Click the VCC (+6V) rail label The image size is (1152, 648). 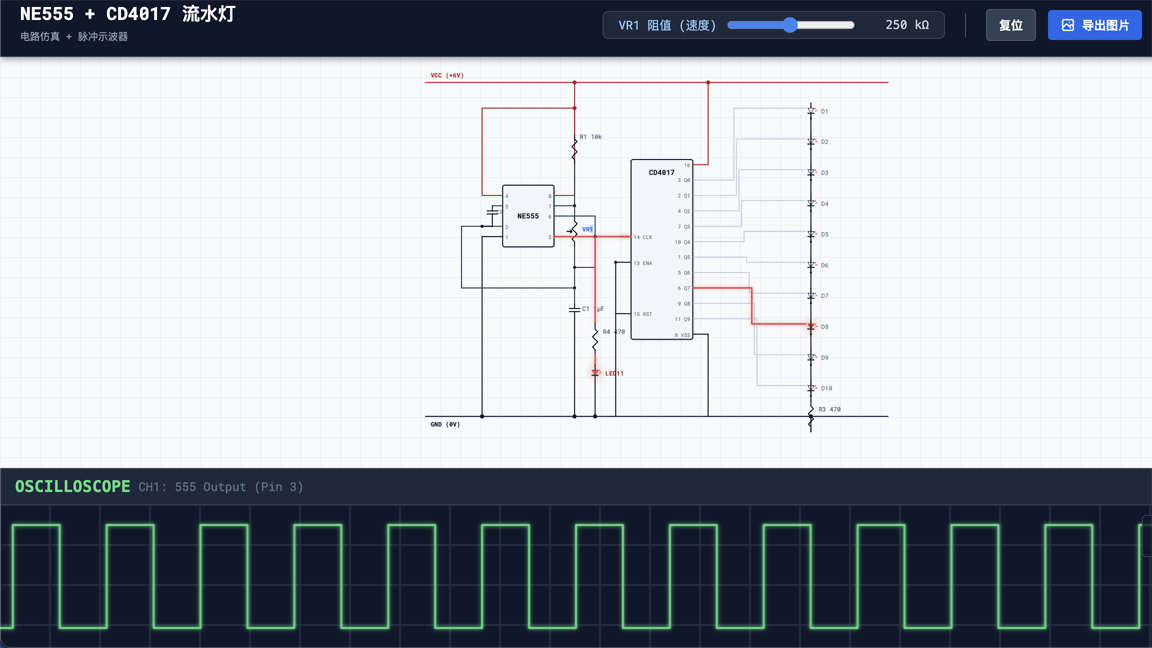tap(447, 75)
